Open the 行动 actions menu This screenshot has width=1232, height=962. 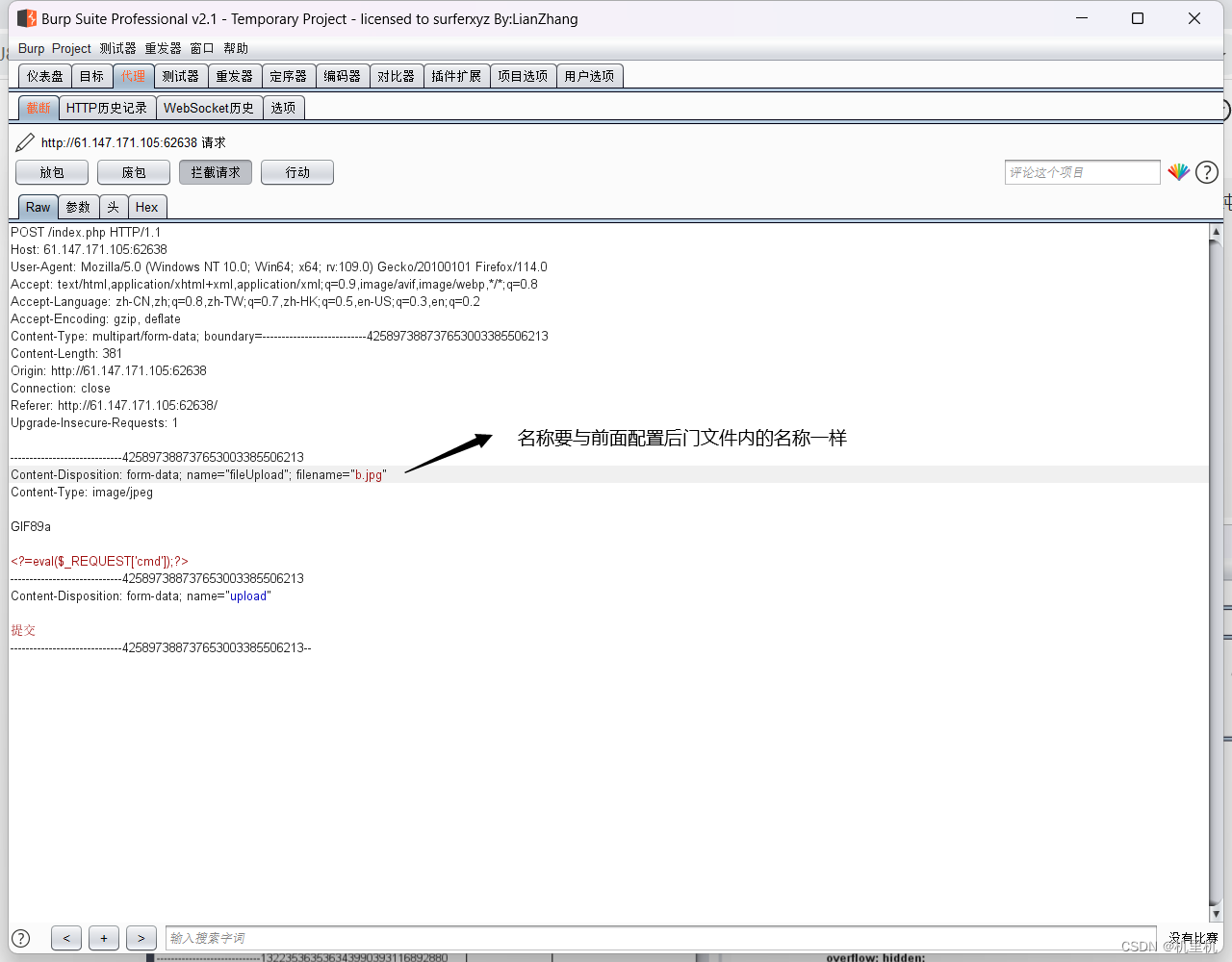click(297, 172)
